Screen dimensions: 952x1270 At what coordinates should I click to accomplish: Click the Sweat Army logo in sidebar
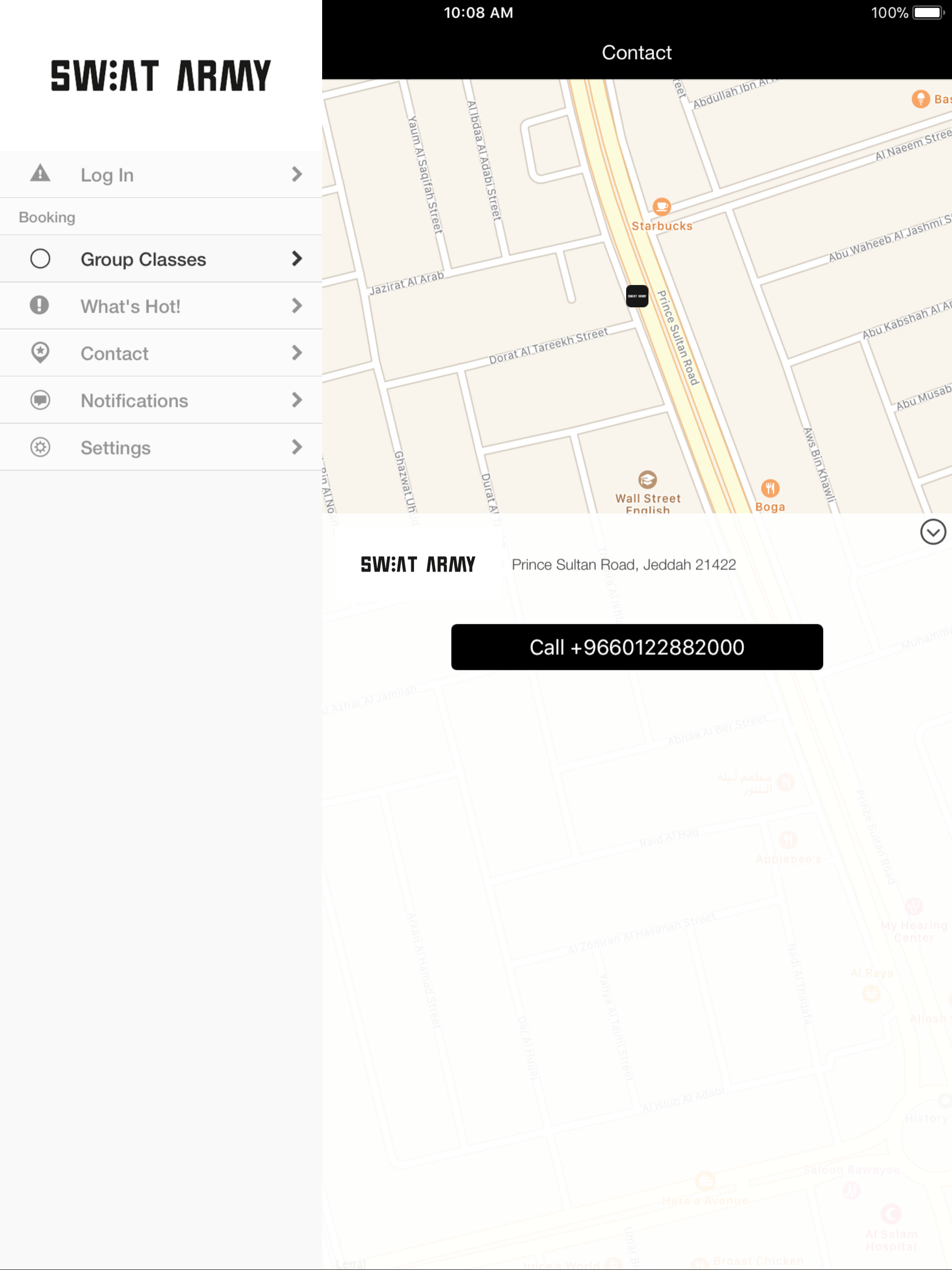(x=161, y=76)
